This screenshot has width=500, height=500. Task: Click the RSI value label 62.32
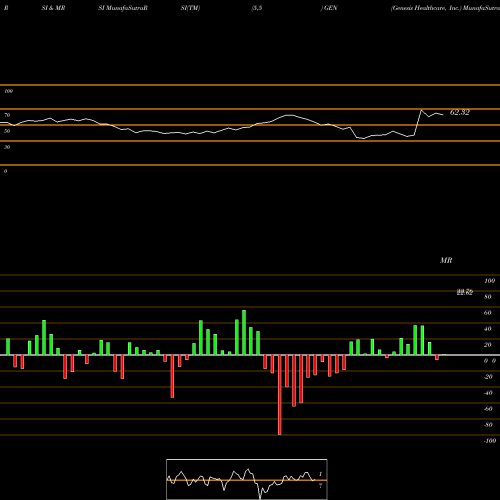[460, 112]
